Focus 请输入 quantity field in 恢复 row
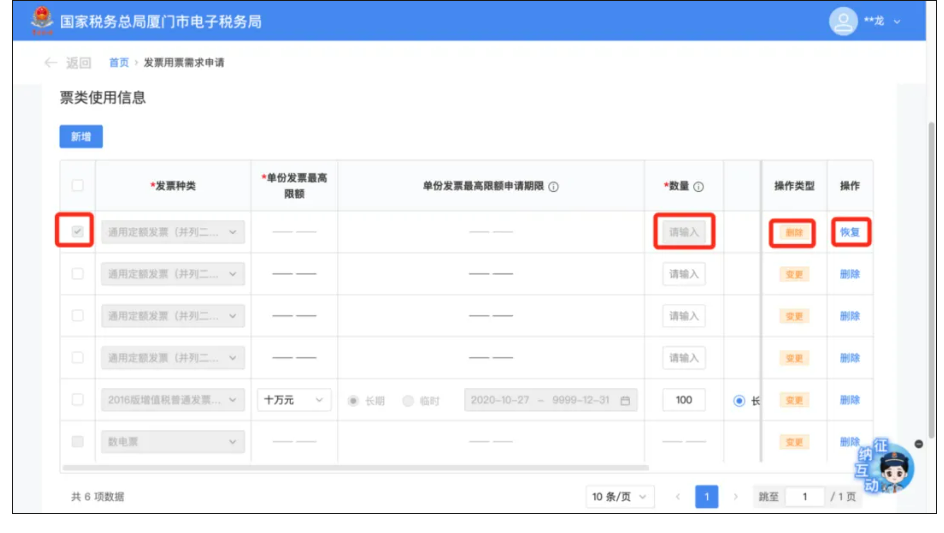 pyautogui.click(x=684, y=232)
